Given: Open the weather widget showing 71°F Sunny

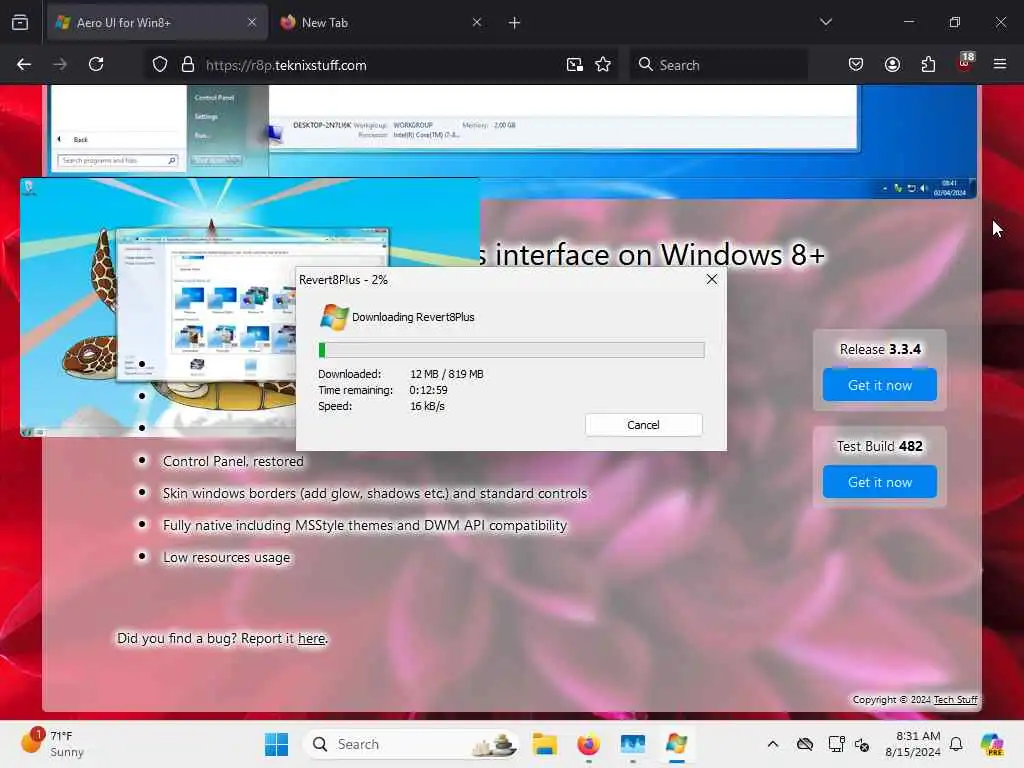Looking at the screenshot, I should click(52, 744).
